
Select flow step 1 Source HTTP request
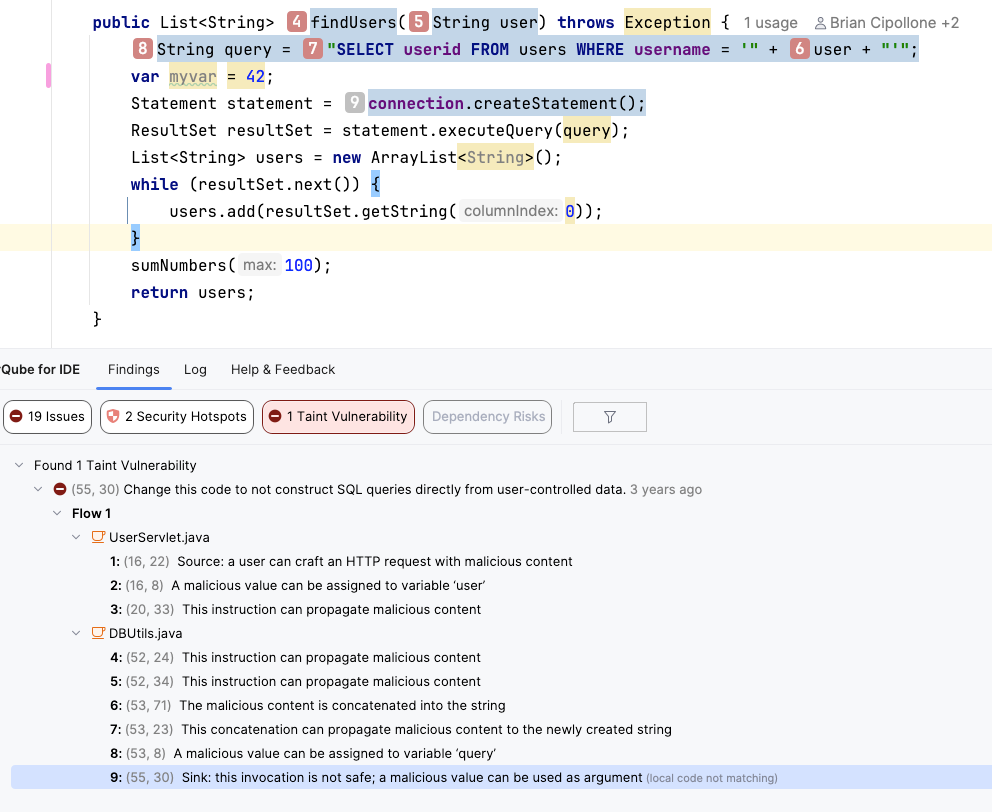(x=340, y=561)
